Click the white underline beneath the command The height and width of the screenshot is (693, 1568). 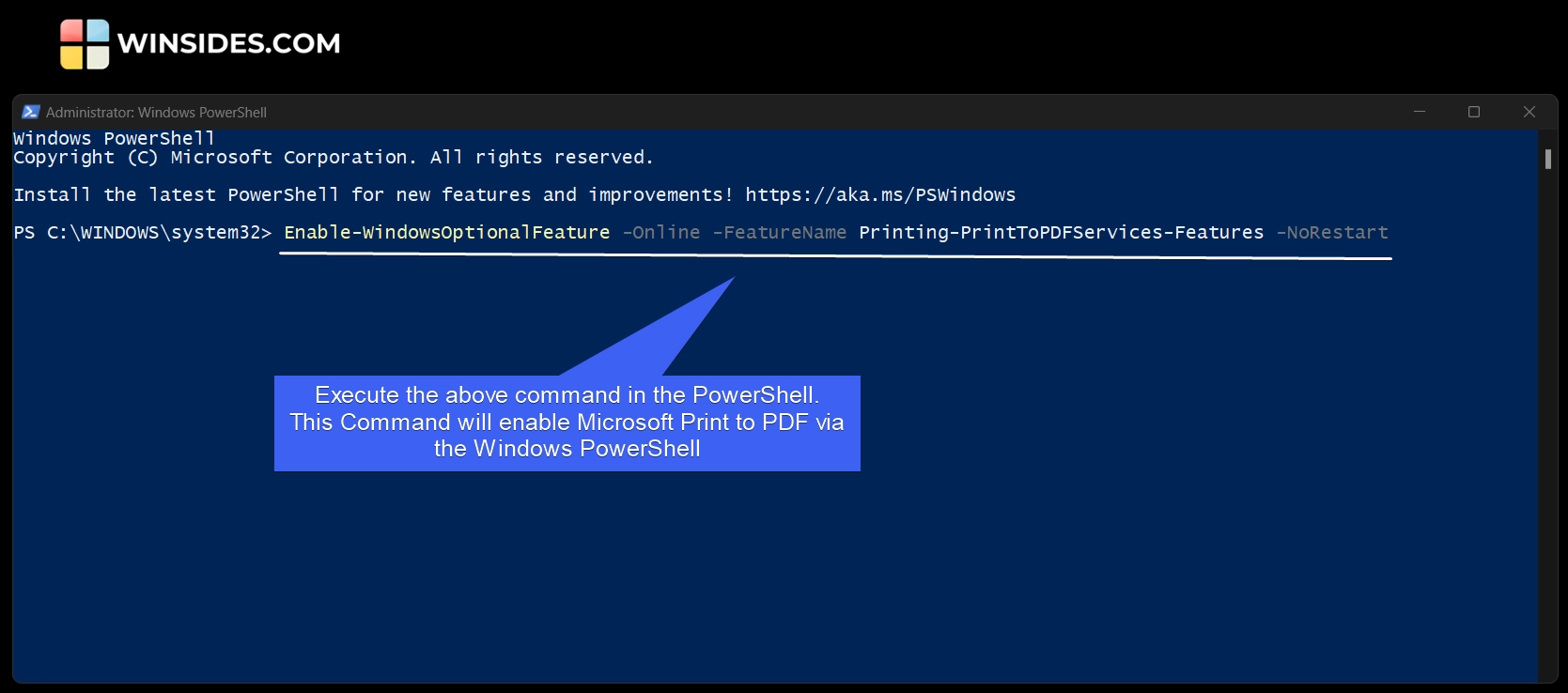coord(834,256)
